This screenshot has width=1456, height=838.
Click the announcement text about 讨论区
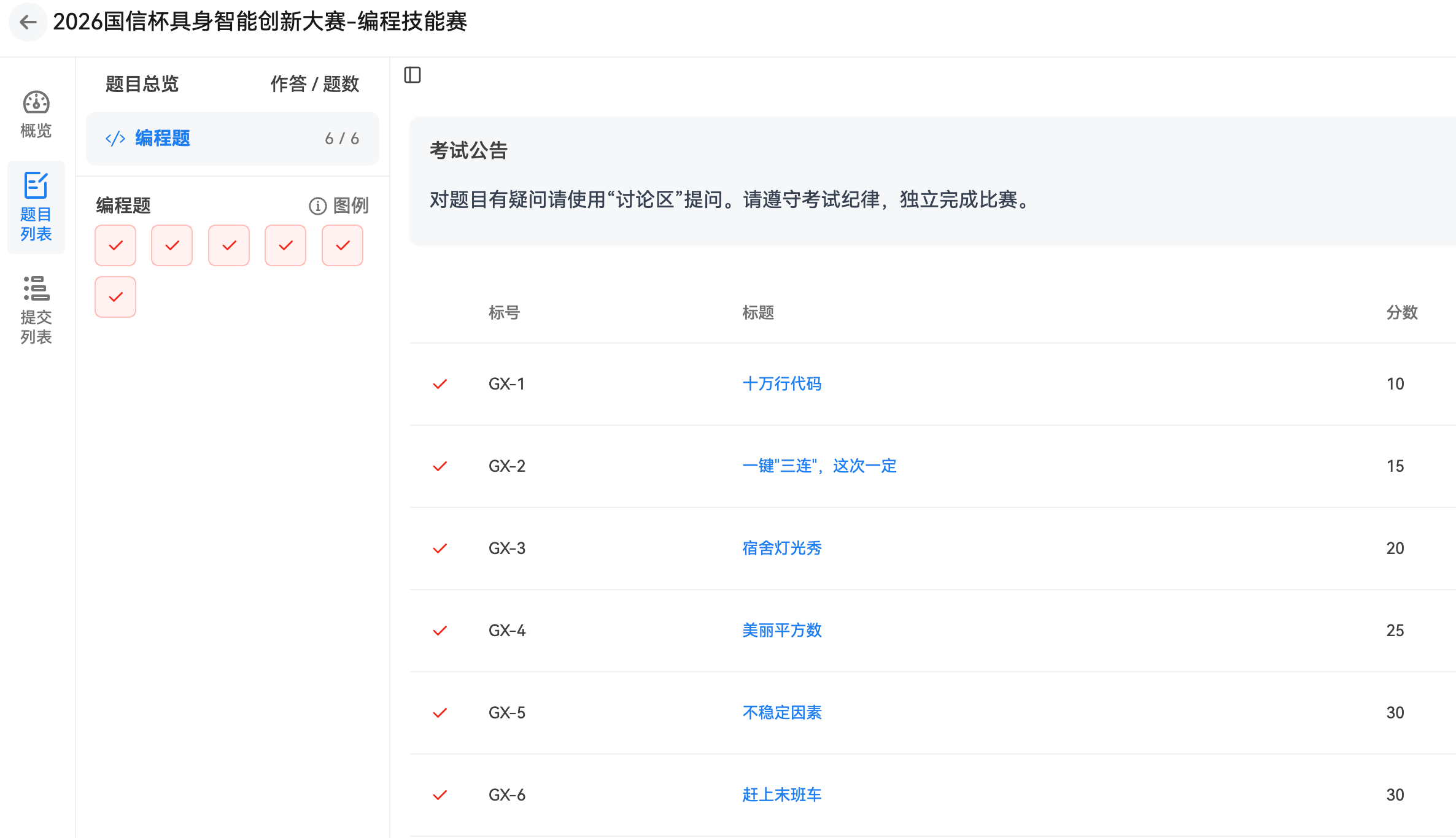(x=730, y=200)
